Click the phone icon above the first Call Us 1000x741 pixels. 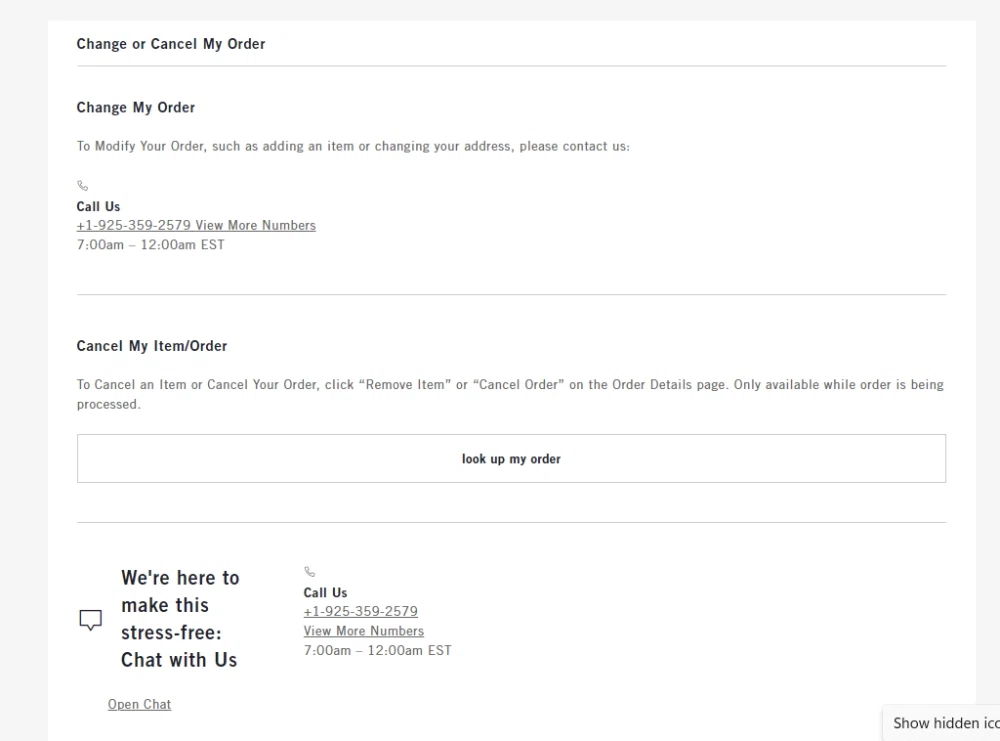[x=82, y=185]
